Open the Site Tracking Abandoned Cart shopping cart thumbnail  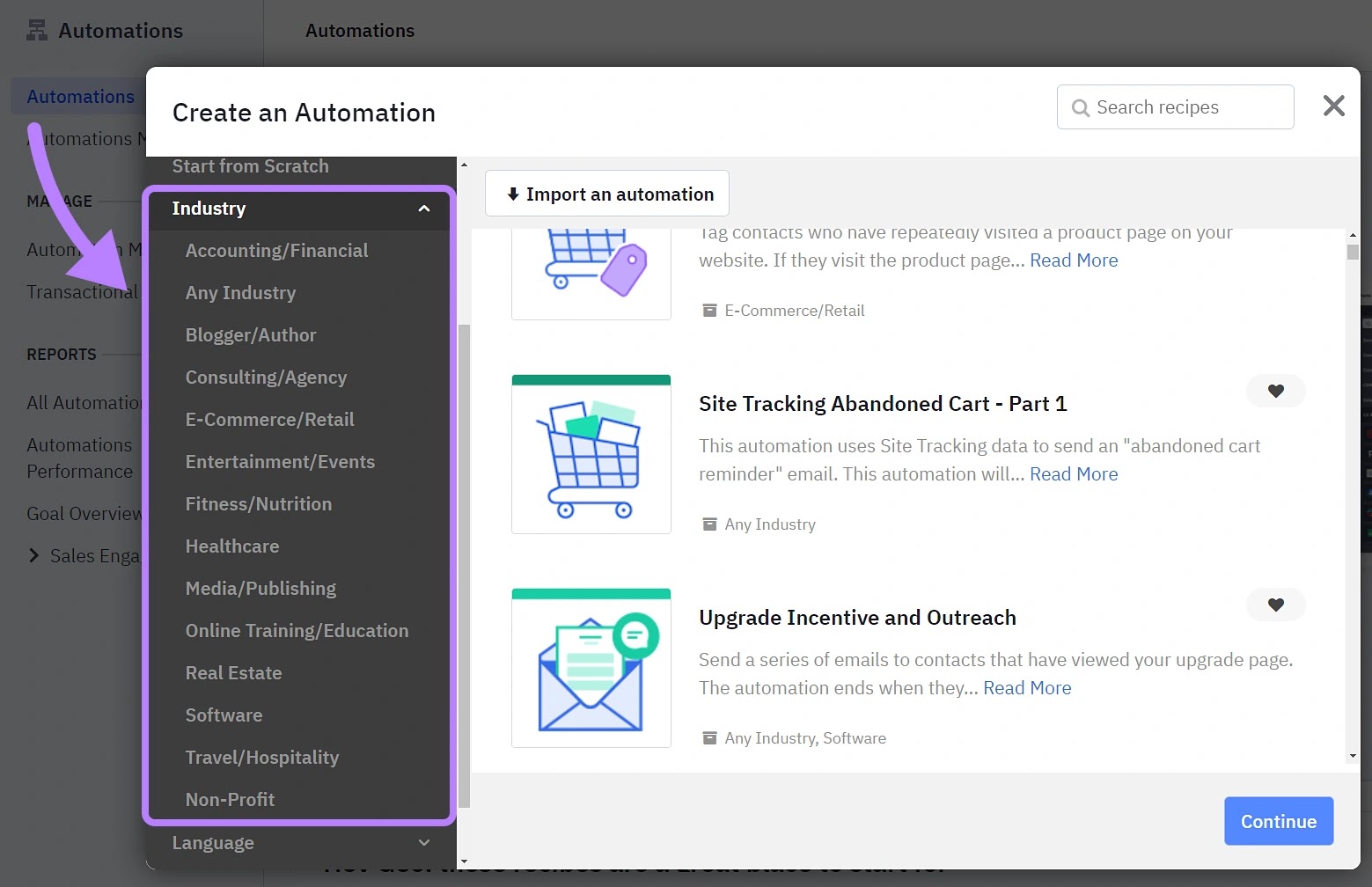591,453
